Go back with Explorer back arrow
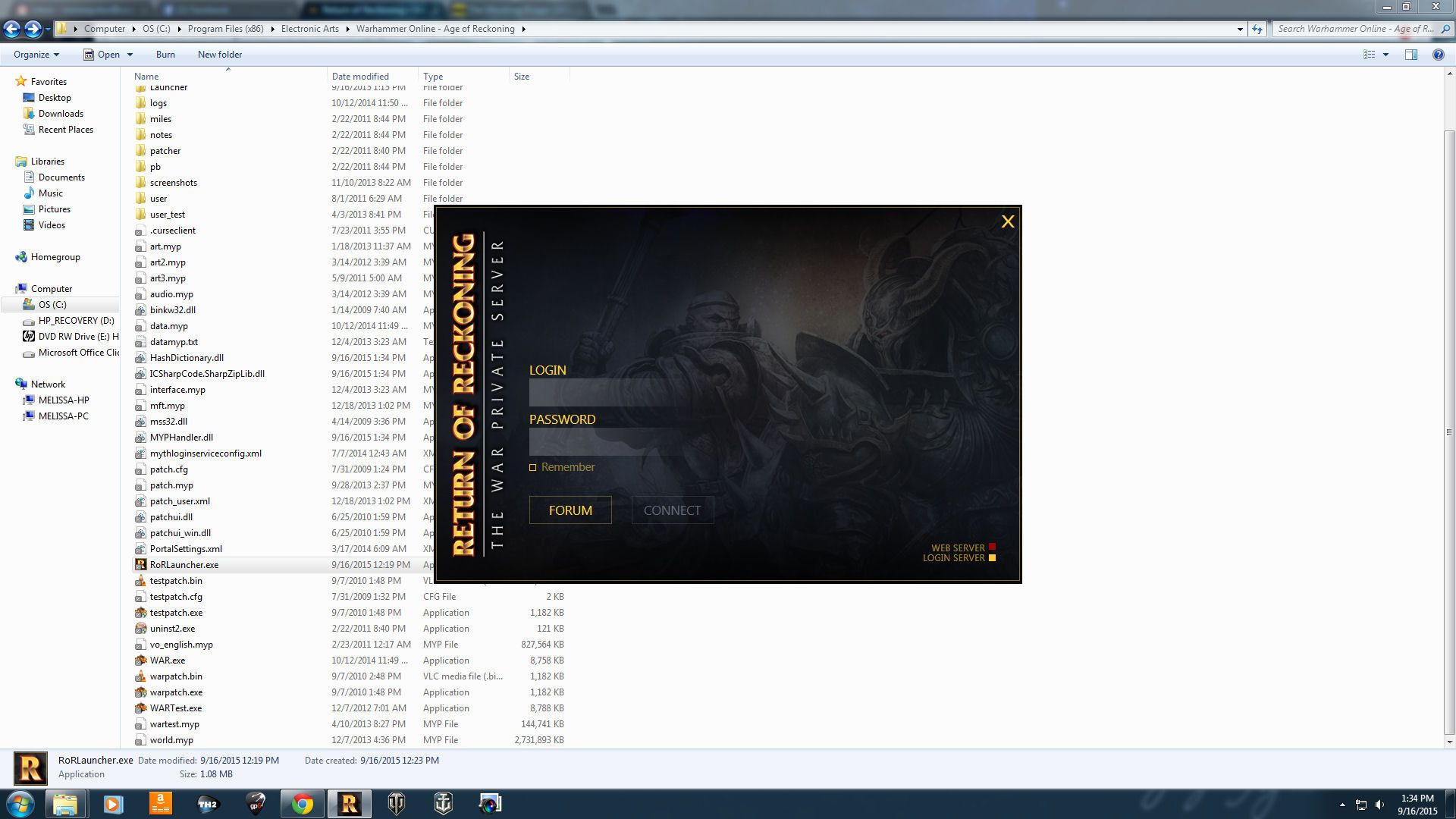This screenshot has width=1456, height=819. pos(11,29)
